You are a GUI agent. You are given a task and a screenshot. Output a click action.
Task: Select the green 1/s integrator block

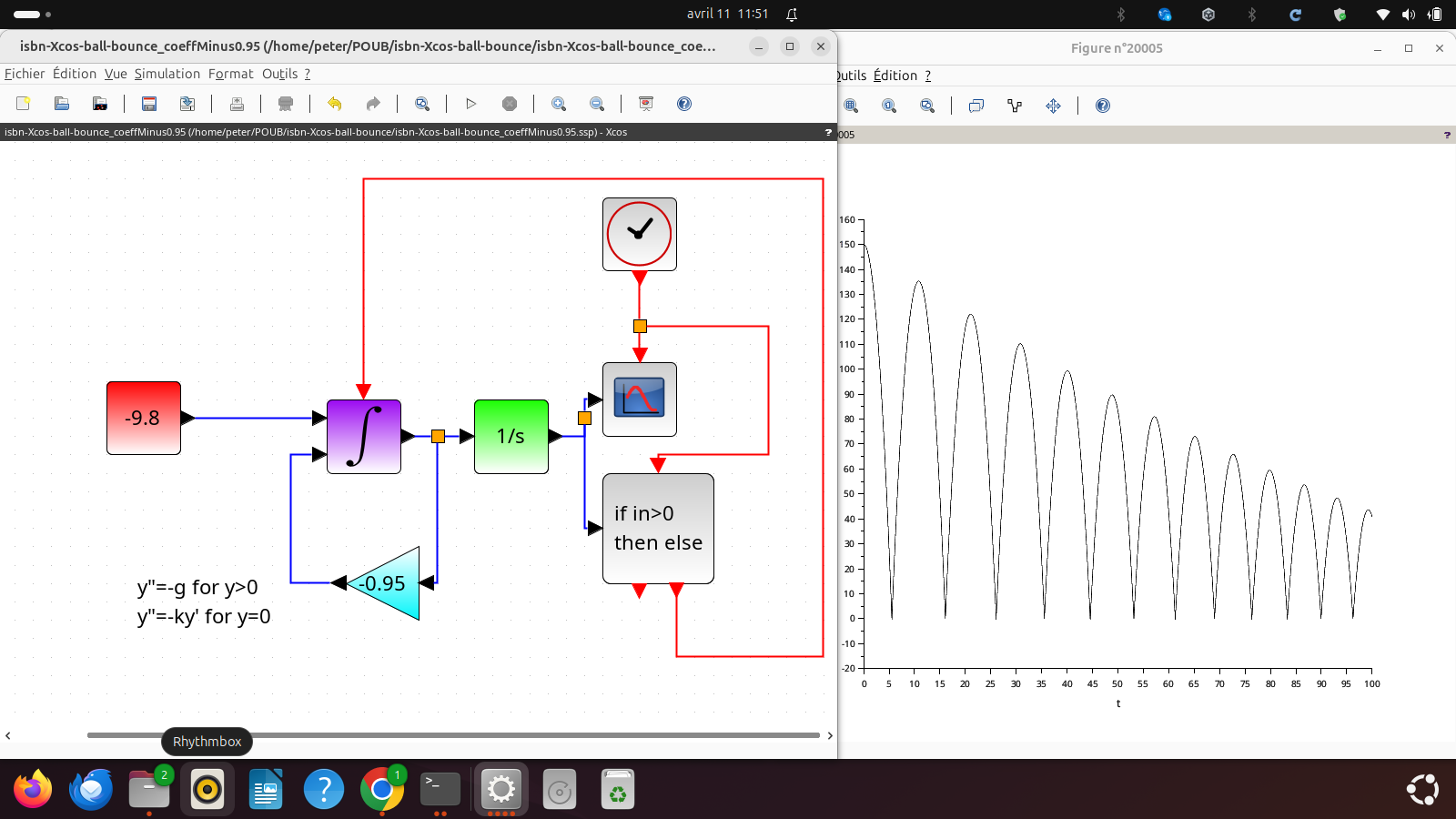pos(511,437)
